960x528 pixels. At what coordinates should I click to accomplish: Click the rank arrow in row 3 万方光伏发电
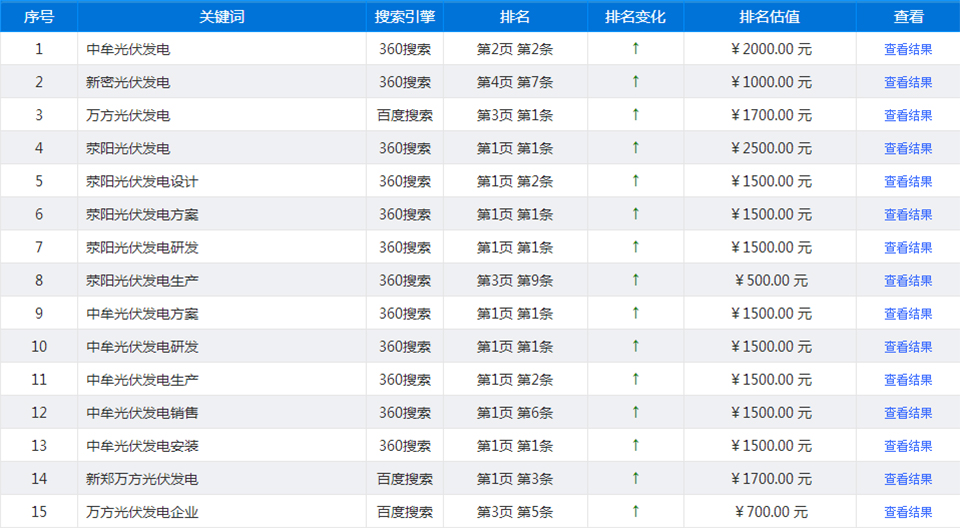(x=636, y=115)
